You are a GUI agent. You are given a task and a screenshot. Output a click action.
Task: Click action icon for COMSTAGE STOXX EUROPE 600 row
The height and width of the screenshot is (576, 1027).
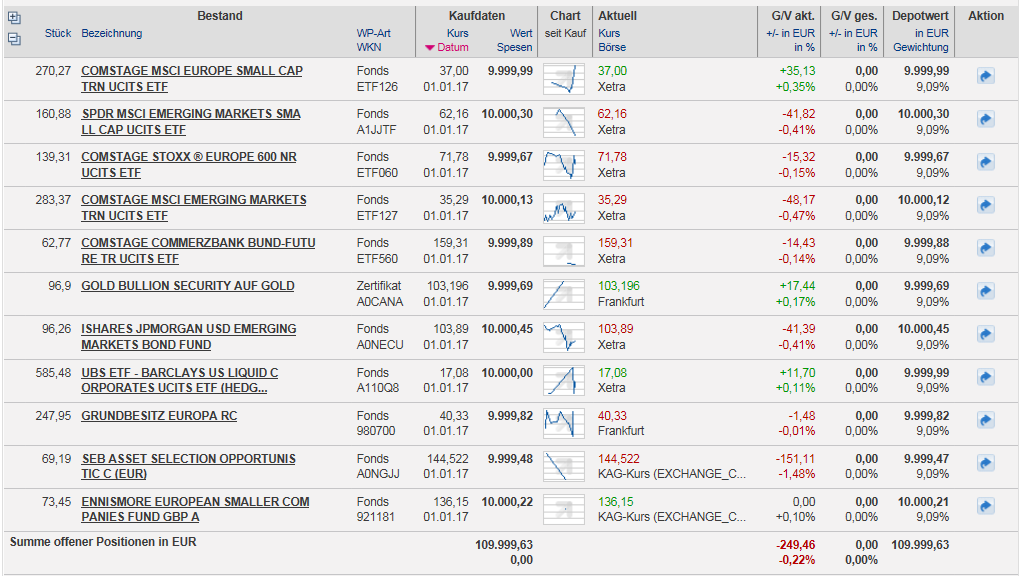pos(986,162)
